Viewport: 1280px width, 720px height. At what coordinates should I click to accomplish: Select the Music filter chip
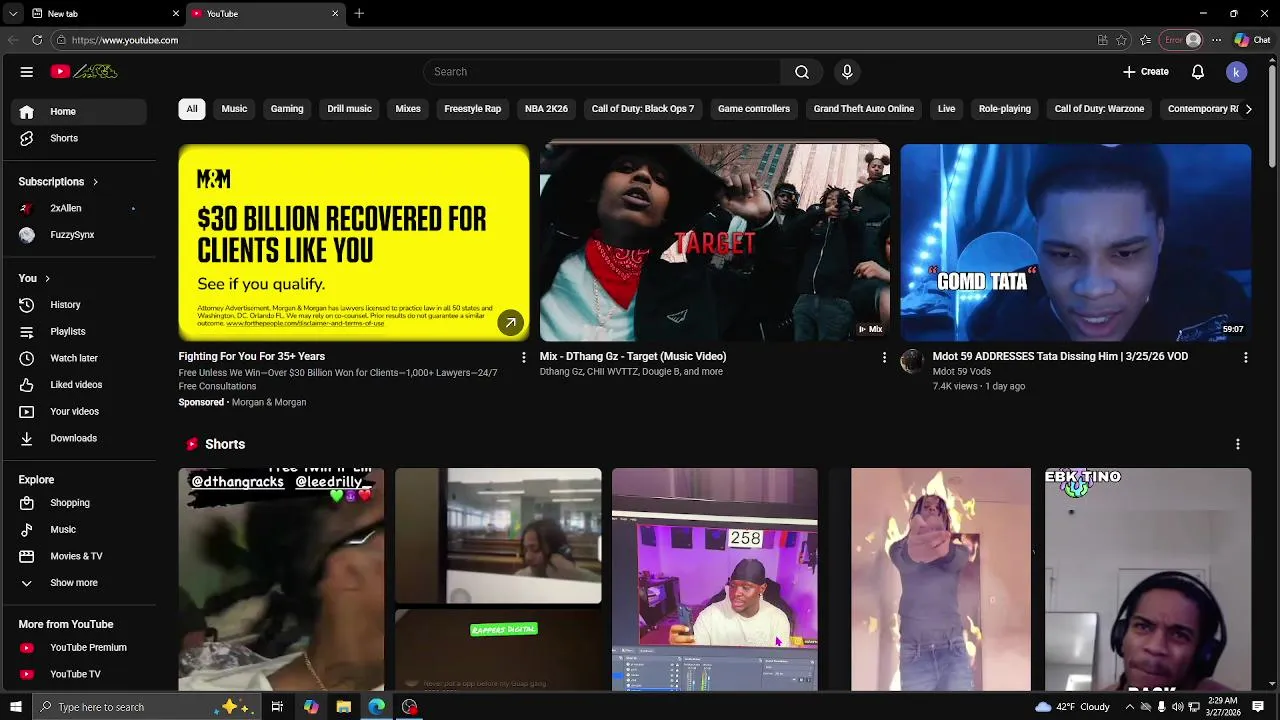coord(234,109)
